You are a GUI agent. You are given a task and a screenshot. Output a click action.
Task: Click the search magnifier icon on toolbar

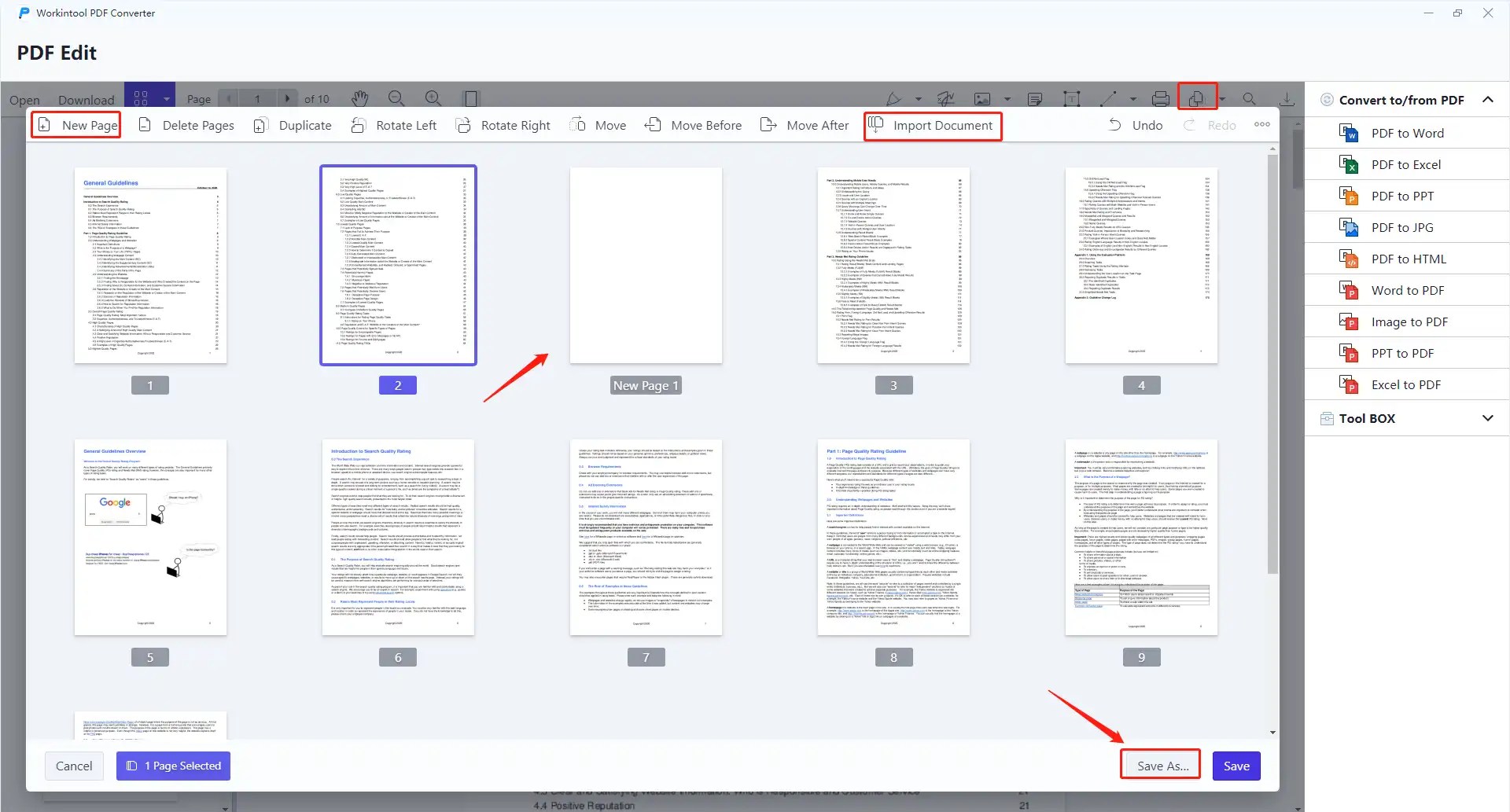1249,98
